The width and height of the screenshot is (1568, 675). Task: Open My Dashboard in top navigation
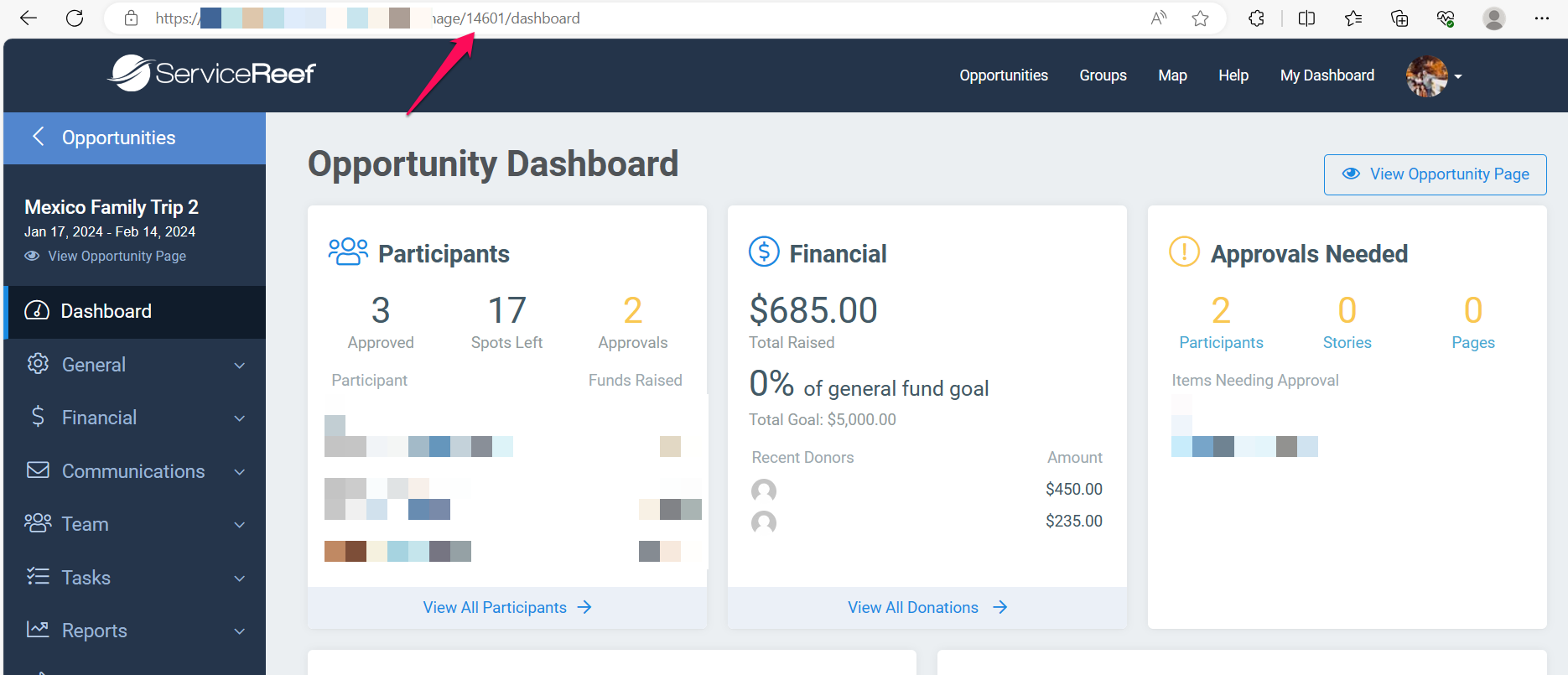tap(1327, 75)
